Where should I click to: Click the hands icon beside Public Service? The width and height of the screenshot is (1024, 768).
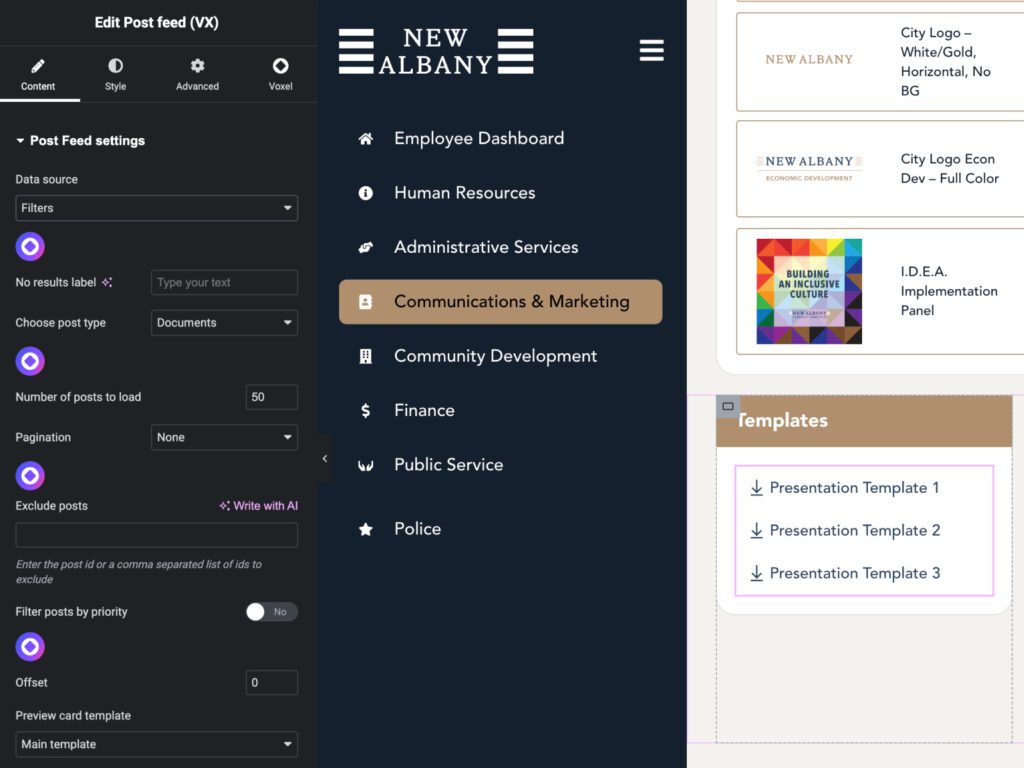(366, 466)
